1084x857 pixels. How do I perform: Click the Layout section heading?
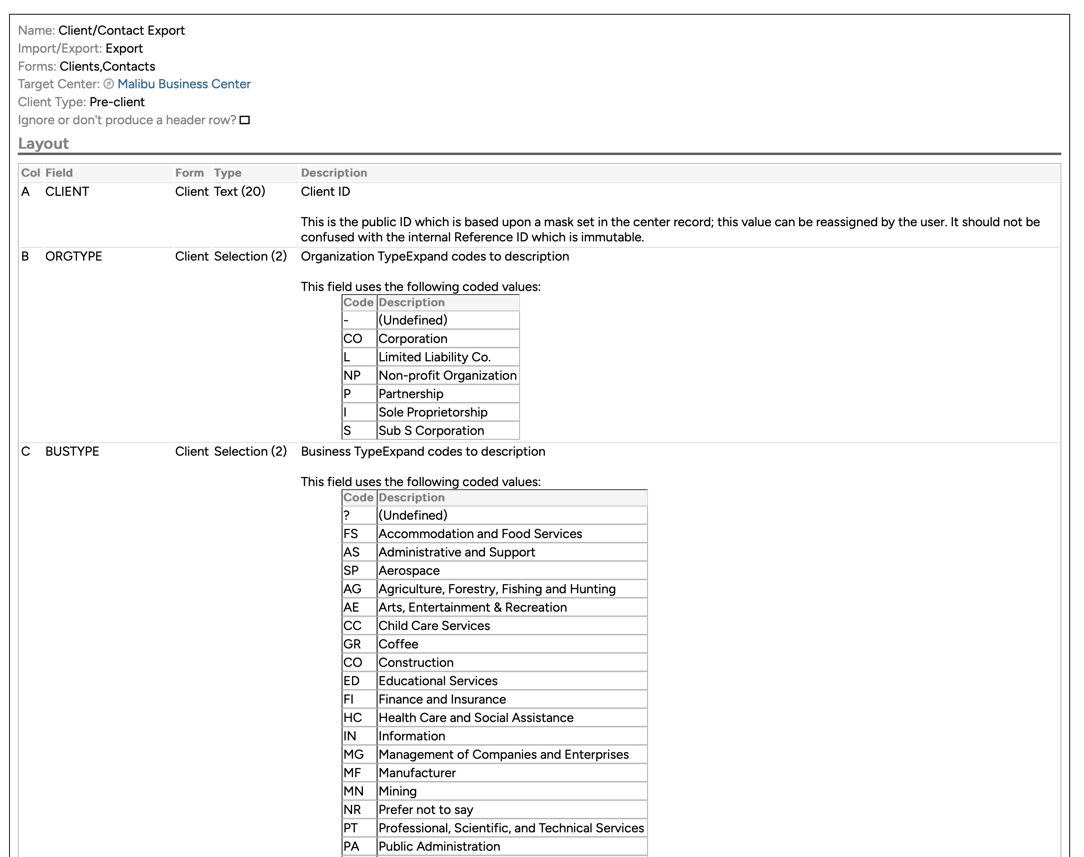point(44,144)
